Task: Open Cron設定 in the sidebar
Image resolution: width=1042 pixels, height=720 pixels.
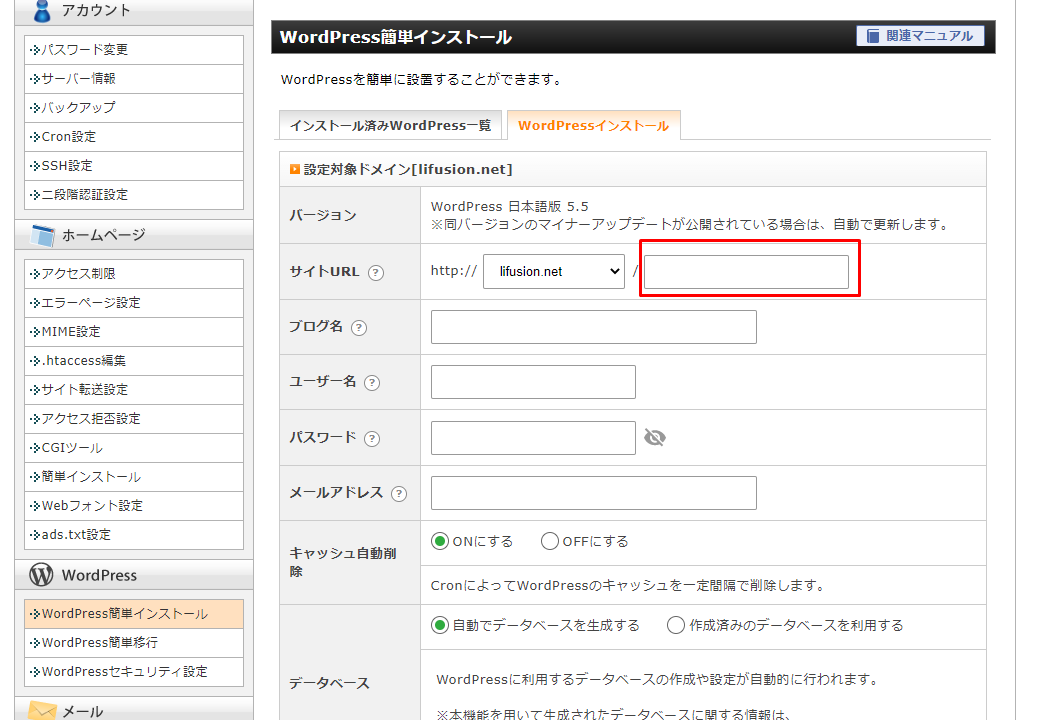Action: tap(134, 137)
